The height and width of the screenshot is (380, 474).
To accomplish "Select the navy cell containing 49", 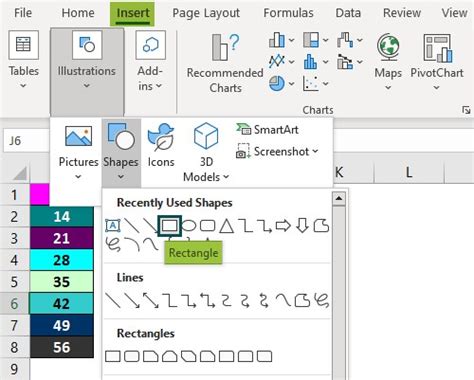I will pyautogui.click(x=62, y=325).
